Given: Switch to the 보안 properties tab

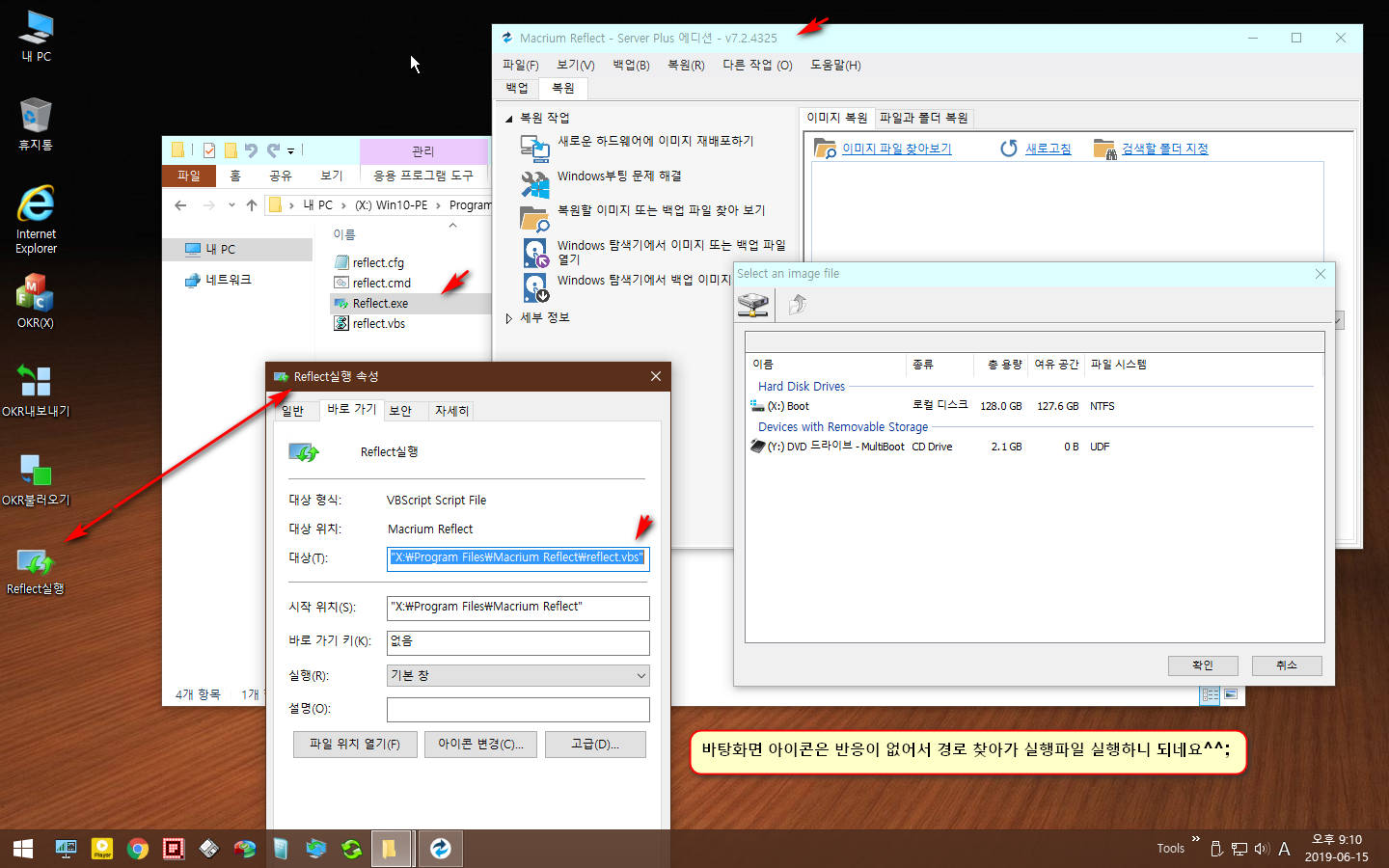Looking at the screenshot, I should 400,410.
